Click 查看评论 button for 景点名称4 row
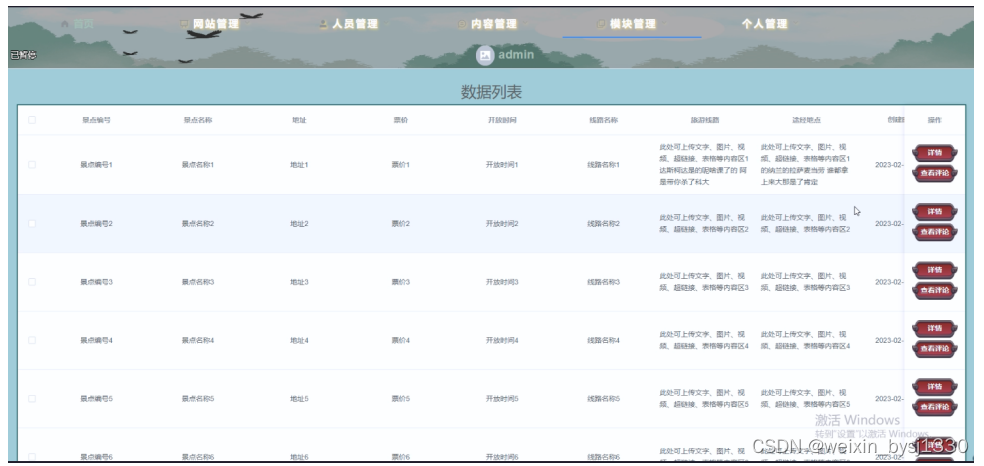This screenshot has width=984, height=466. [x=934, y=349]
